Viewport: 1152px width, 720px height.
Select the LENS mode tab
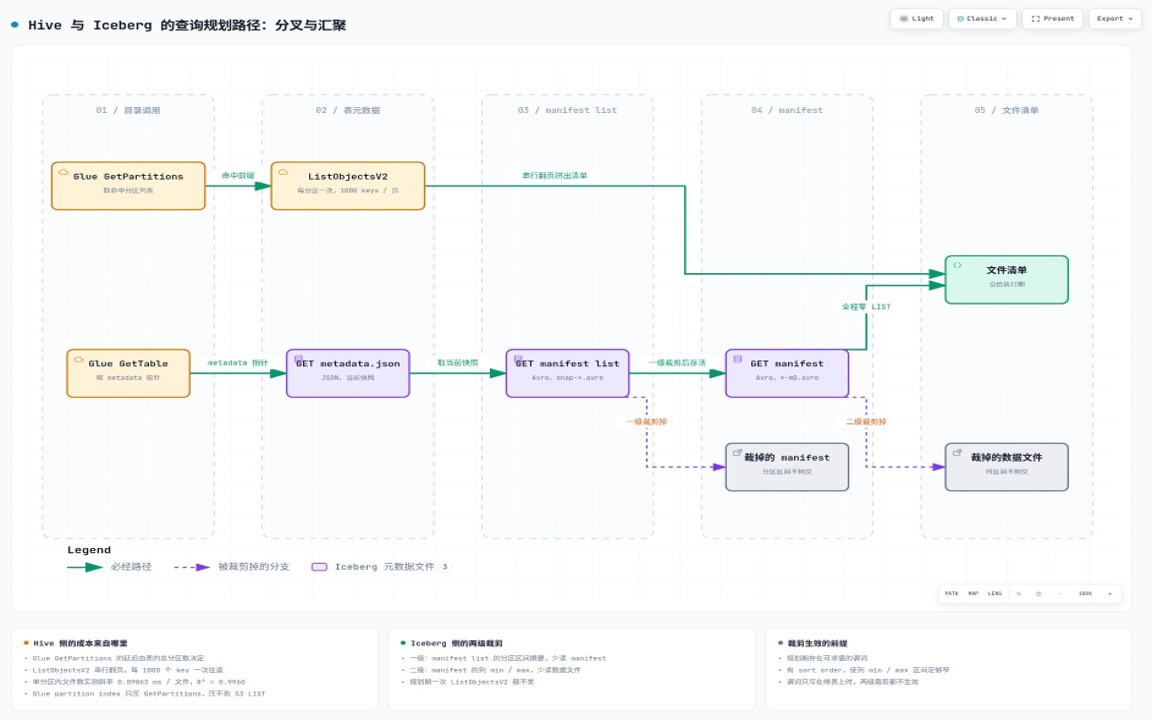995,594
